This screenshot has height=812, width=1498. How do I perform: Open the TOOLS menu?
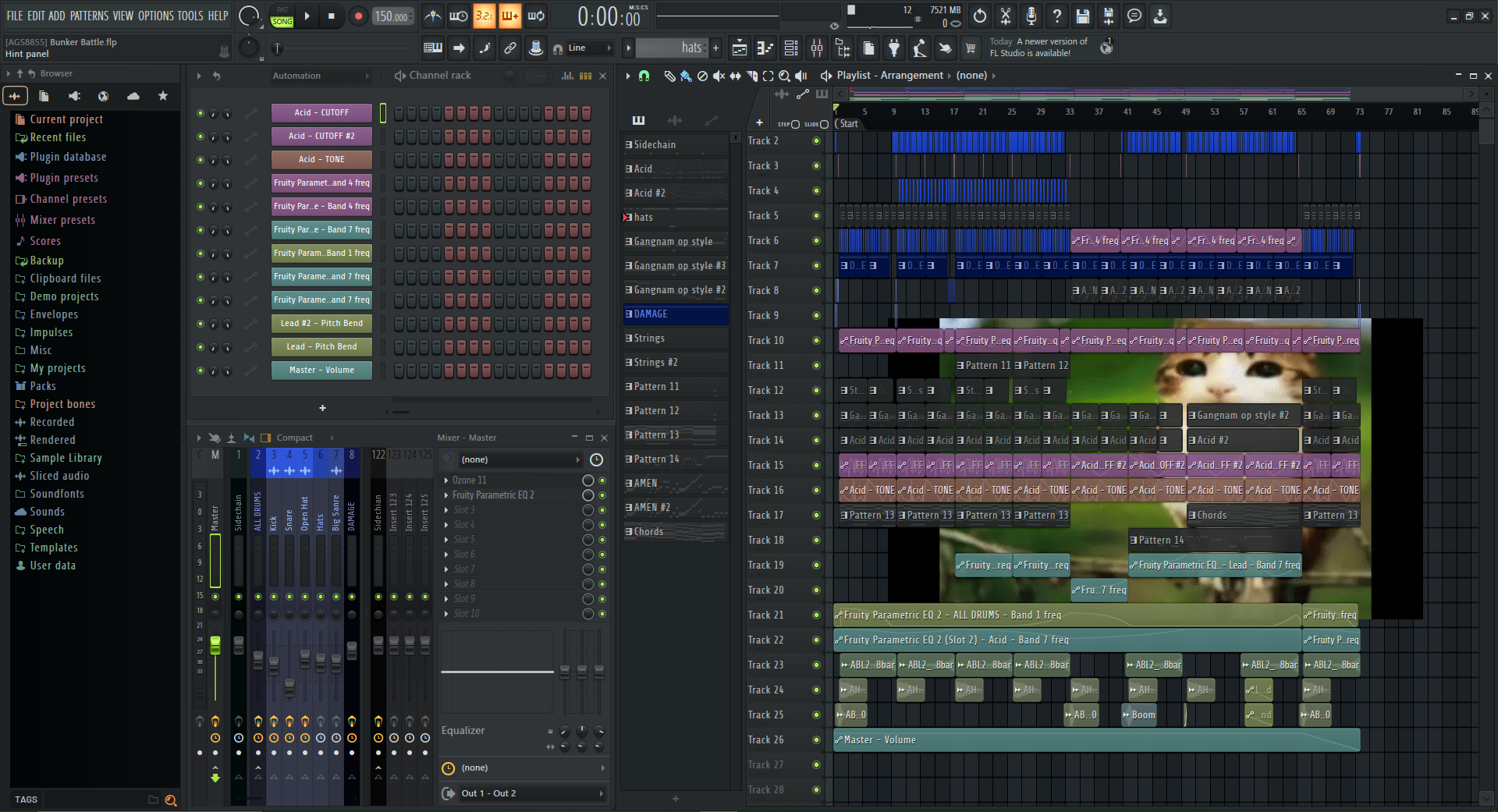point(190,16)
